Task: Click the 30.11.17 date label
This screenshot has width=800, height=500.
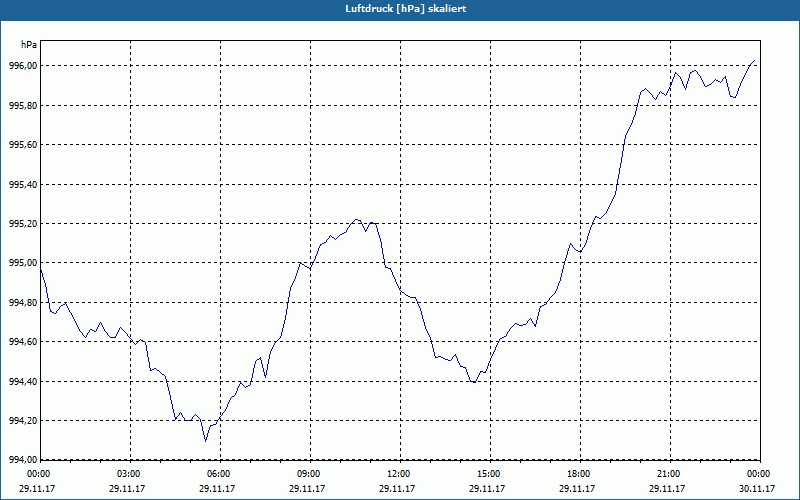Action: [757, 488]
